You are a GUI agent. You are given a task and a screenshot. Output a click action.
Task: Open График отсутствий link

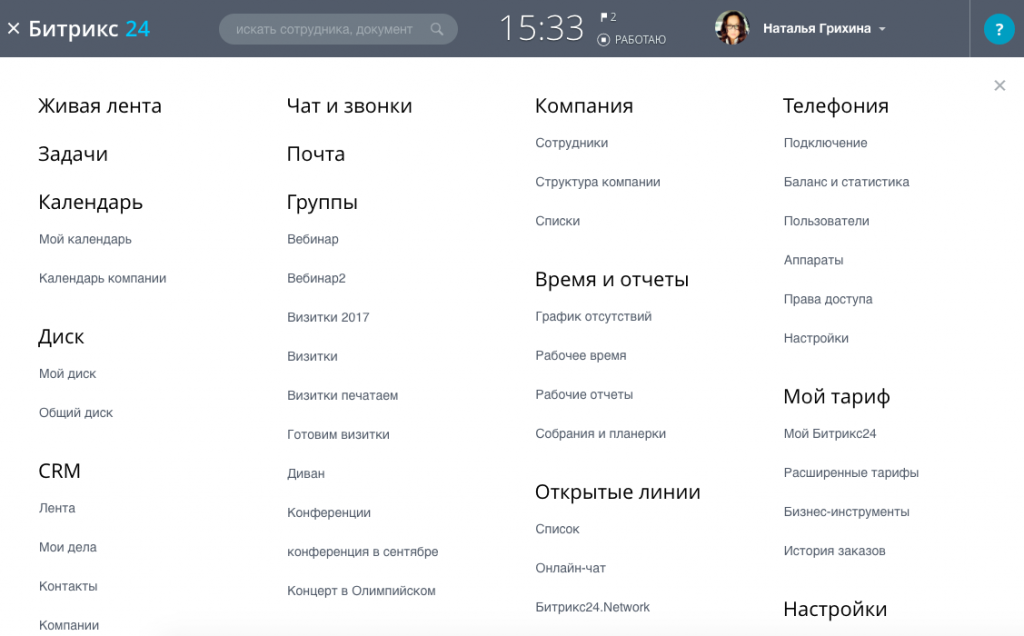pyautogui.click(x=593, y=317)
